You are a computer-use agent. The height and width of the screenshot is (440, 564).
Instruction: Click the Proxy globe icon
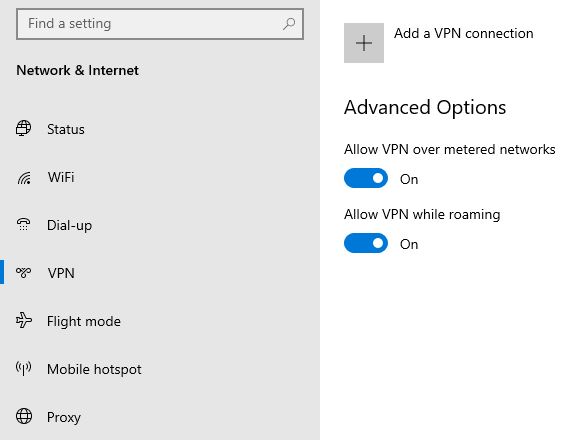(24, 416)
